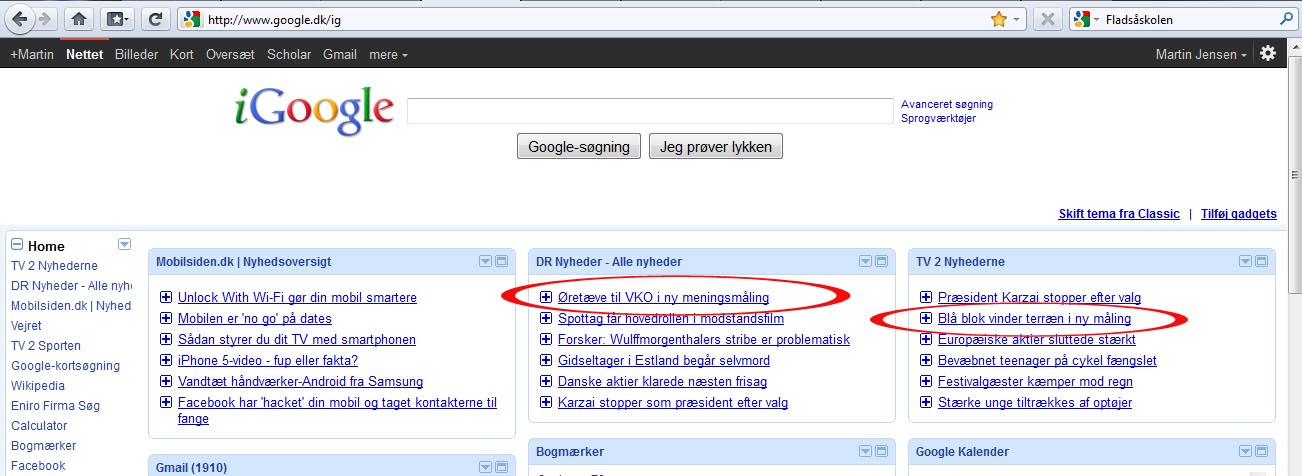Open the bookmarks star toolbar button
The height and width of the screenshot is (476, 1302).
point(118,19)
